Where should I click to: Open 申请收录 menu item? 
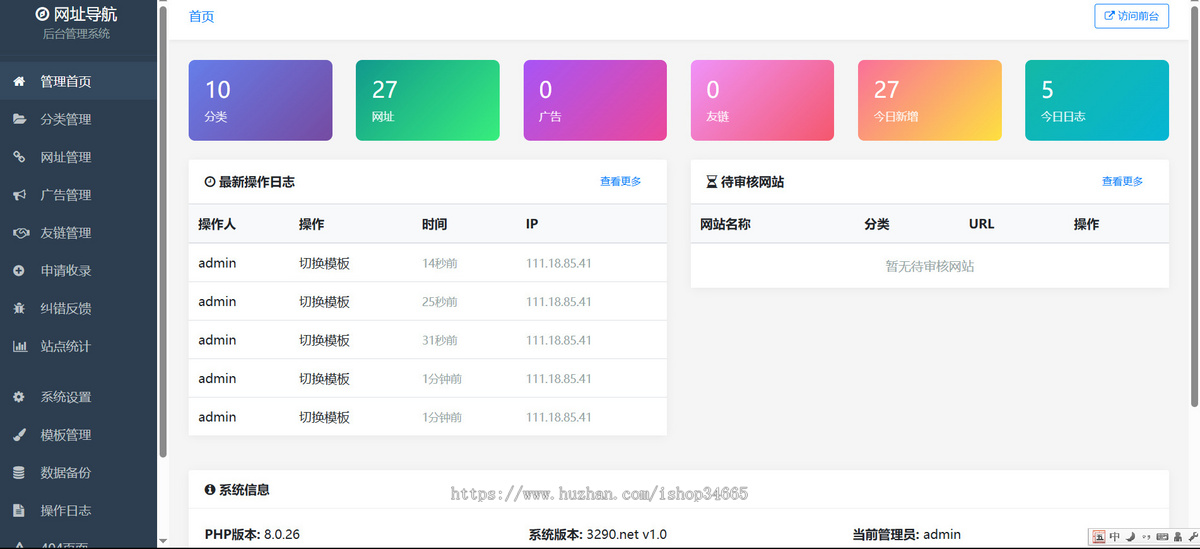pos(78,271)
